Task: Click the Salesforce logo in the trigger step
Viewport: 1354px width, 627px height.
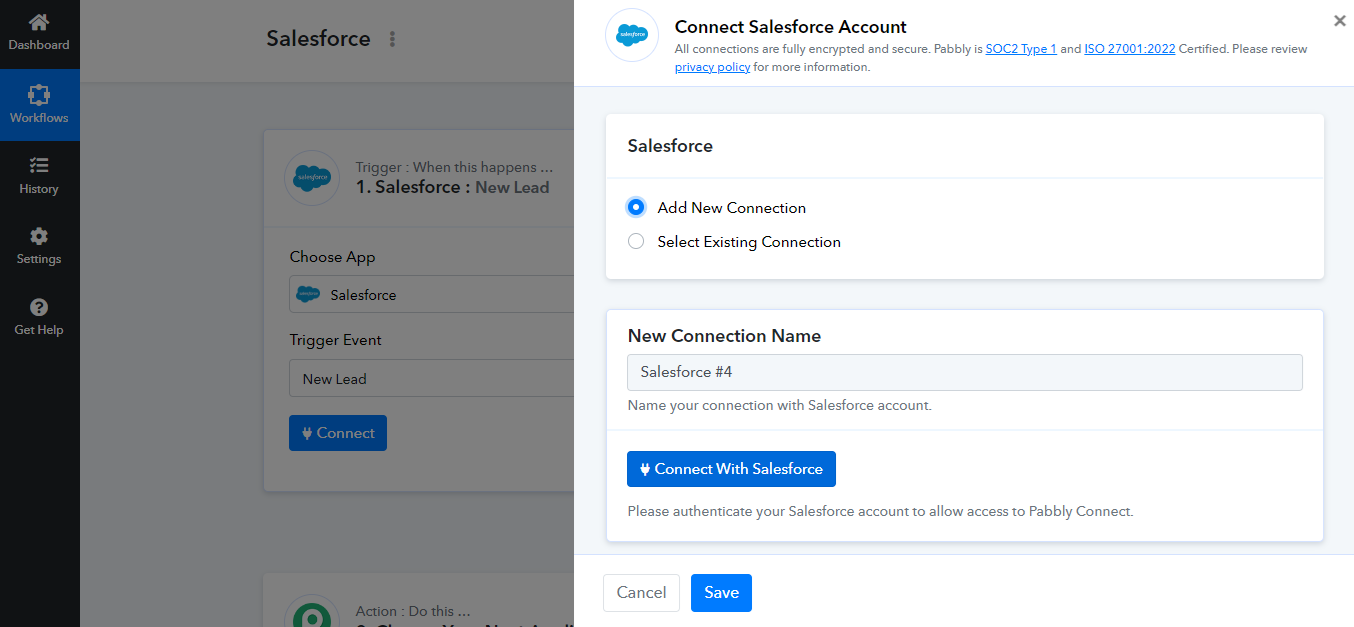Action: [312, 178]
